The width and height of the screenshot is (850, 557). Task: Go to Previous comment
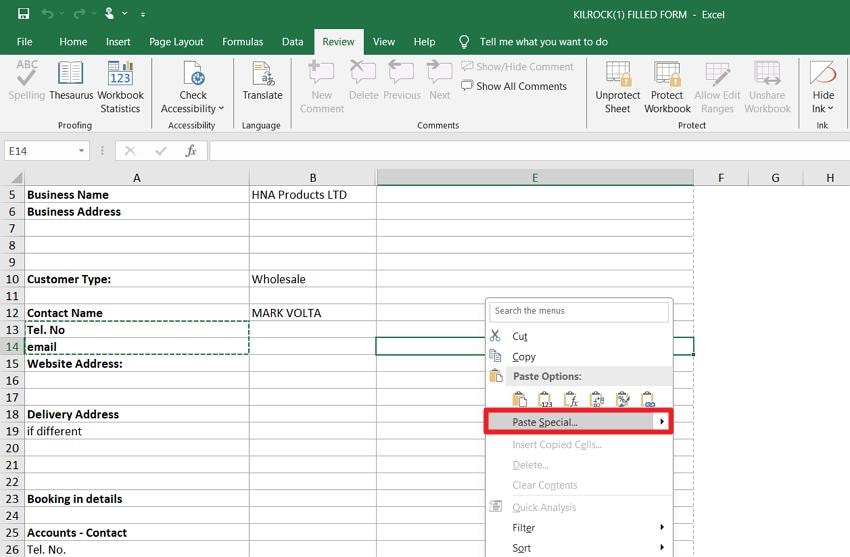(402, 80)
